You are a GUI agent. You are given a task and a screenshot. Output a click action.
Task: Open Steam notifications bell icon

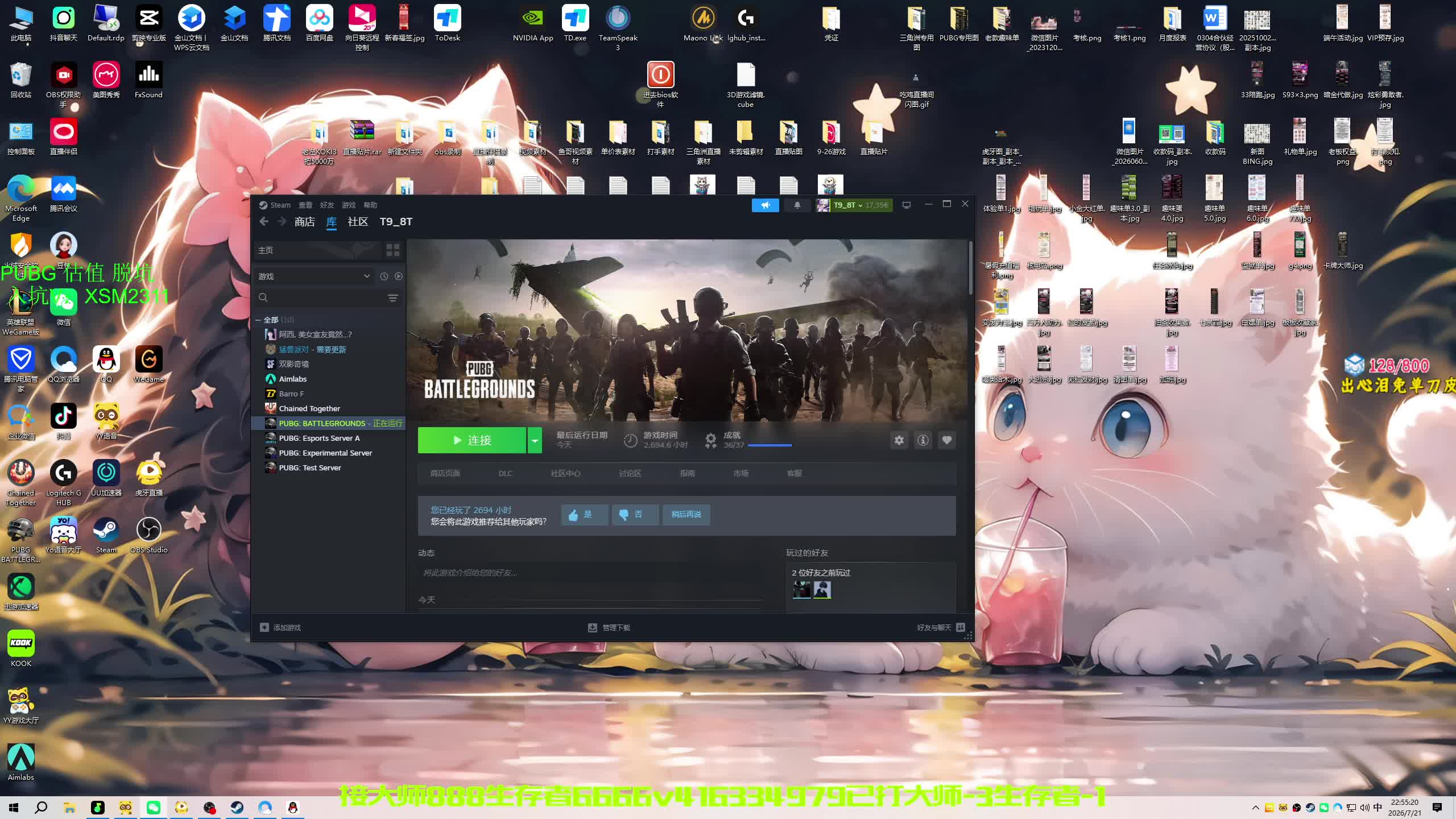click(797, 205)
